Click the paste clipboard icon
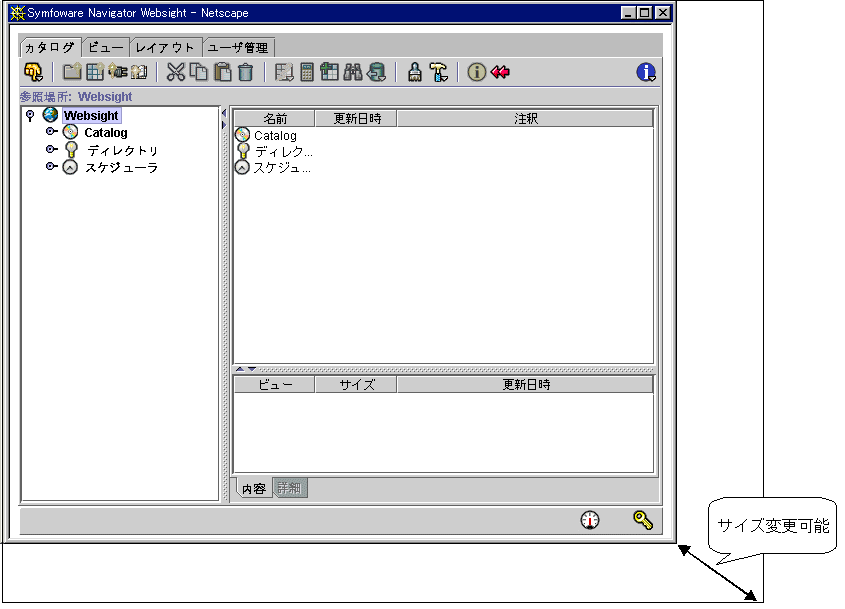The height and width of the screenshot is (609, 845). pos(223,72)
